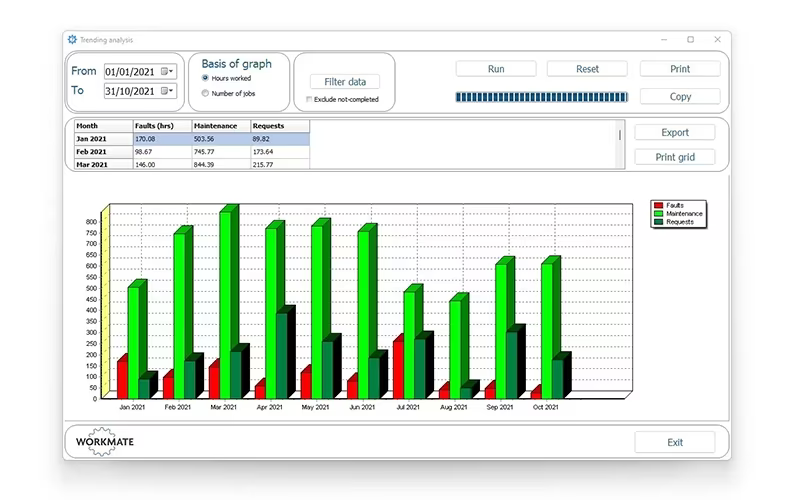Open the To date calendar picker
Viewport: 800px width, 500px height.
(167, 91)
